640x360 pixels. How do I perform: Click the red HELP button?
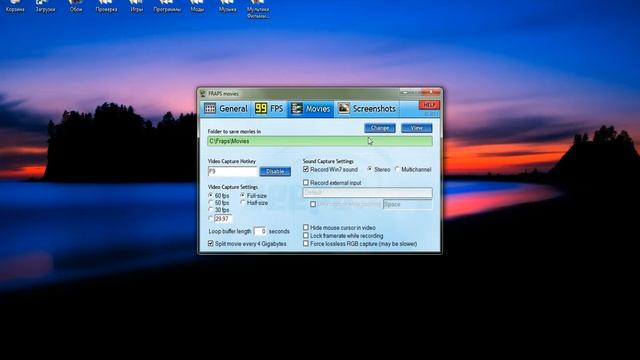(429, 105)
